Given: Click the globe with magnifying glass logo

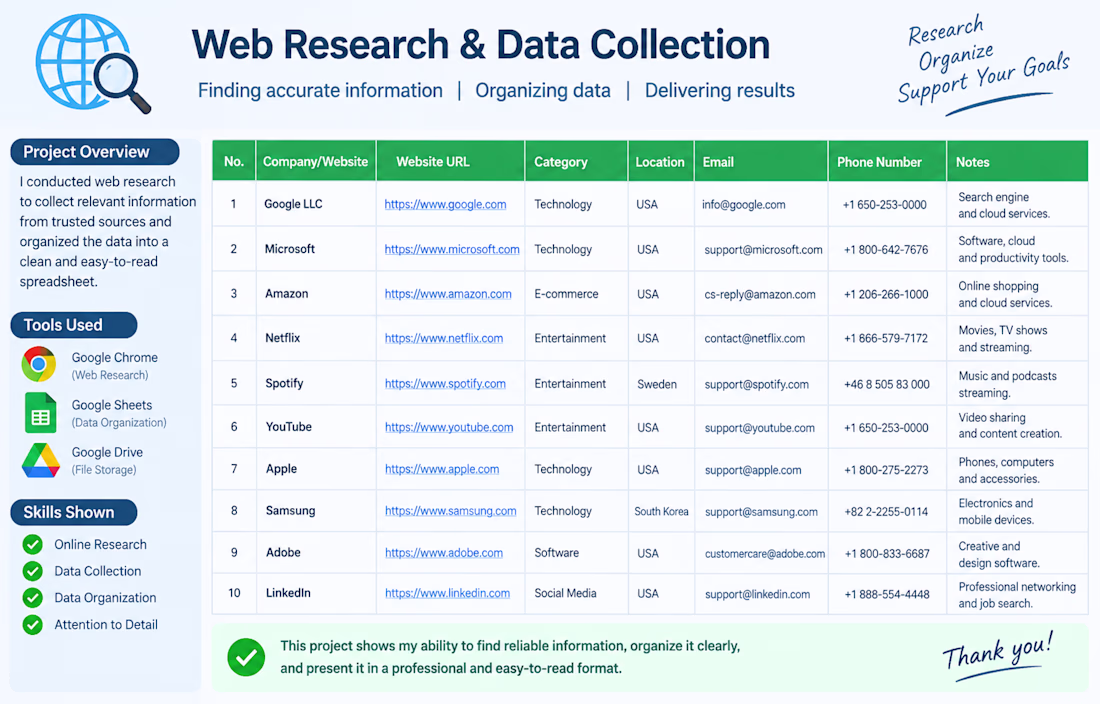Looking at the screenshot, I should coord(93,64).
